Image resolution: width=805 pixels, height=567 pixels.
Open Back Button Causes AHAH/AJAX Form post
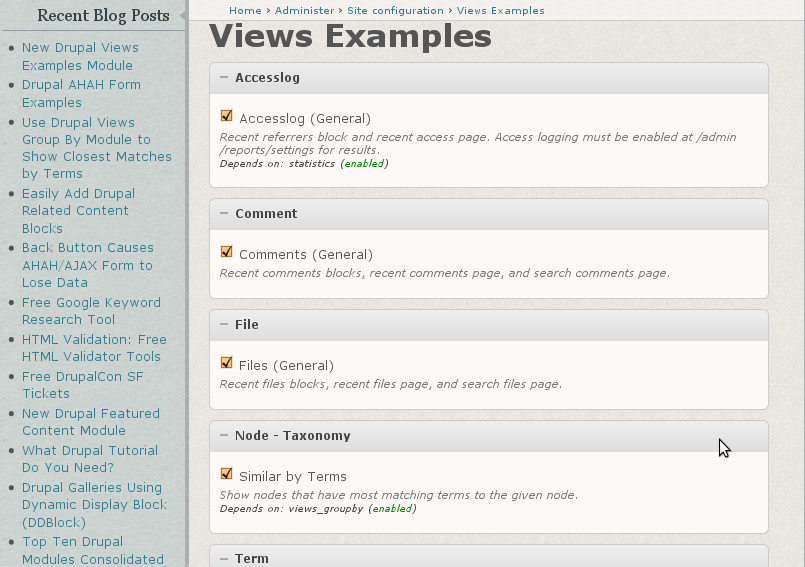88,265
